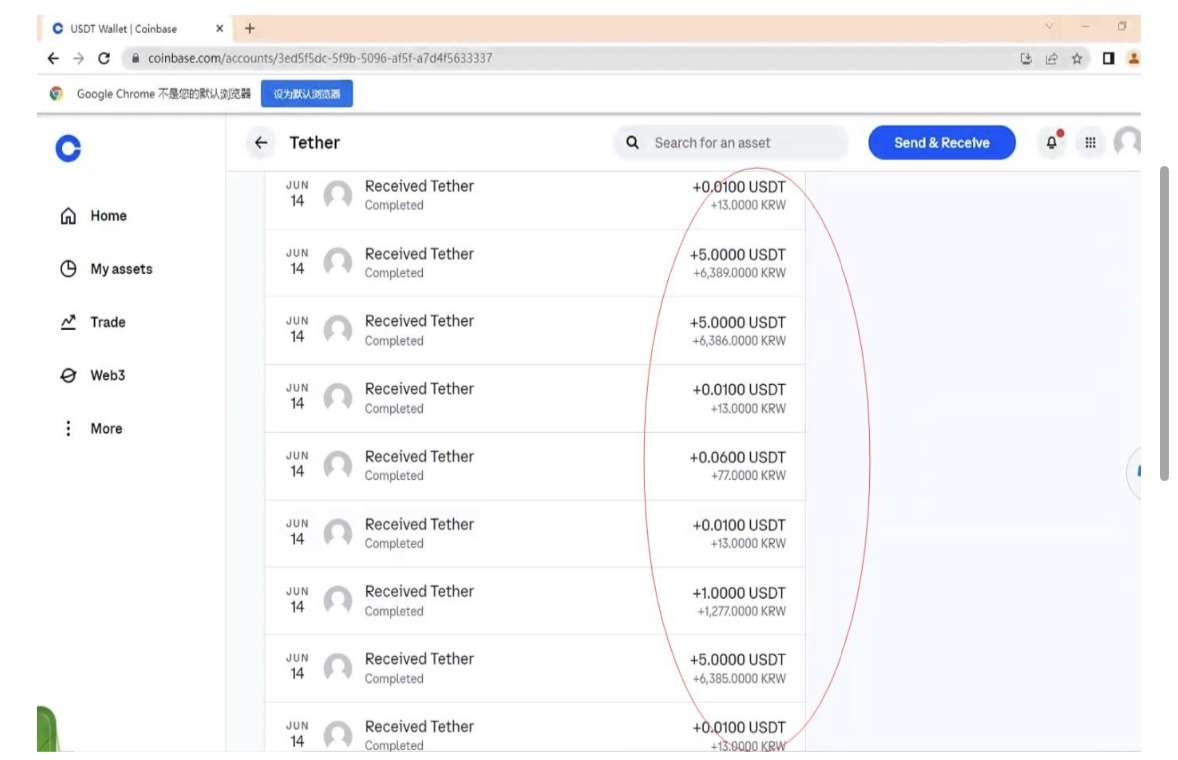
Task: Click the back arrow beside Tether
Action: pos(261,143)
